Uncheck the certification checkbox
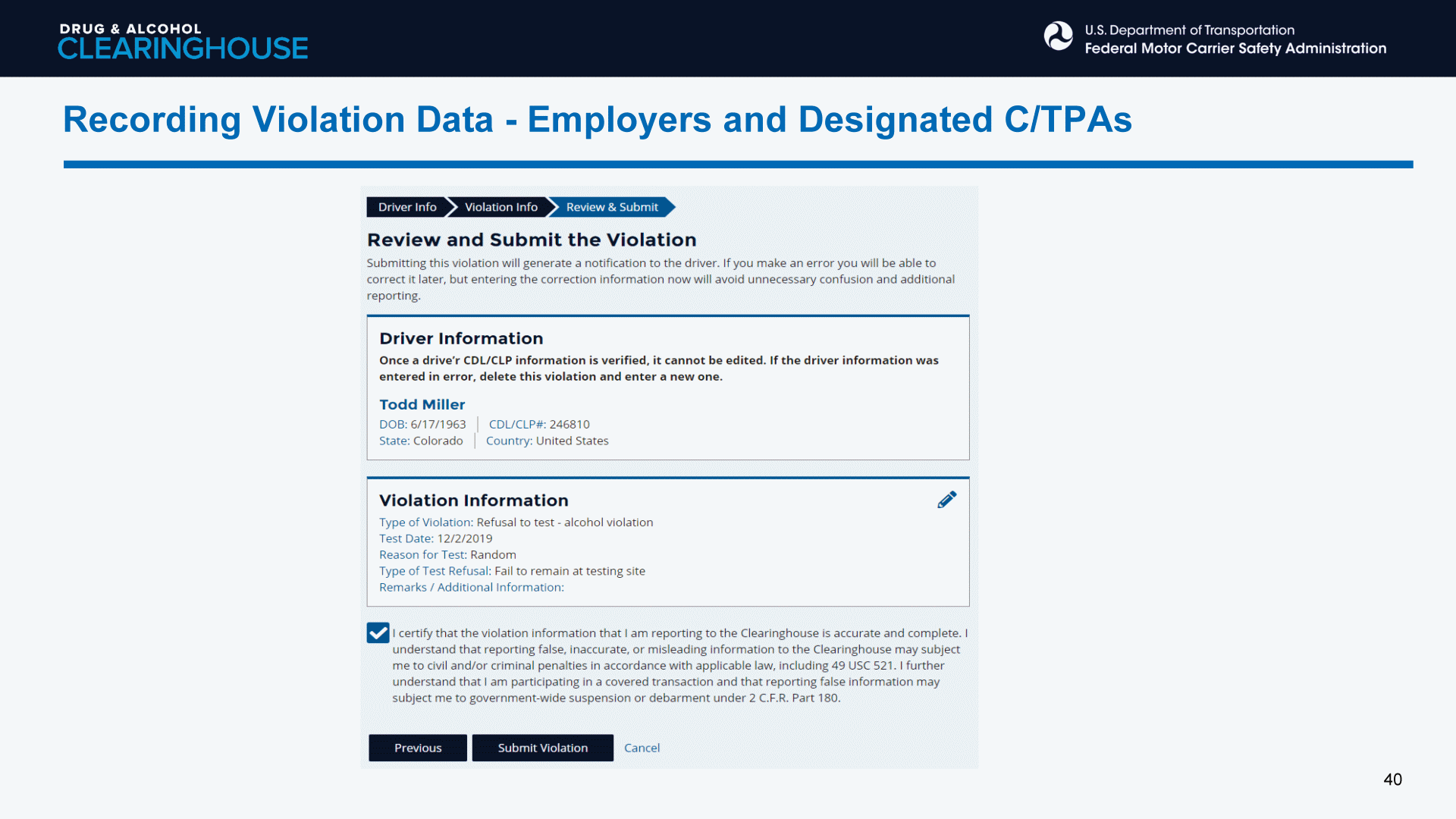1456x819 pixels. point(378,633)
